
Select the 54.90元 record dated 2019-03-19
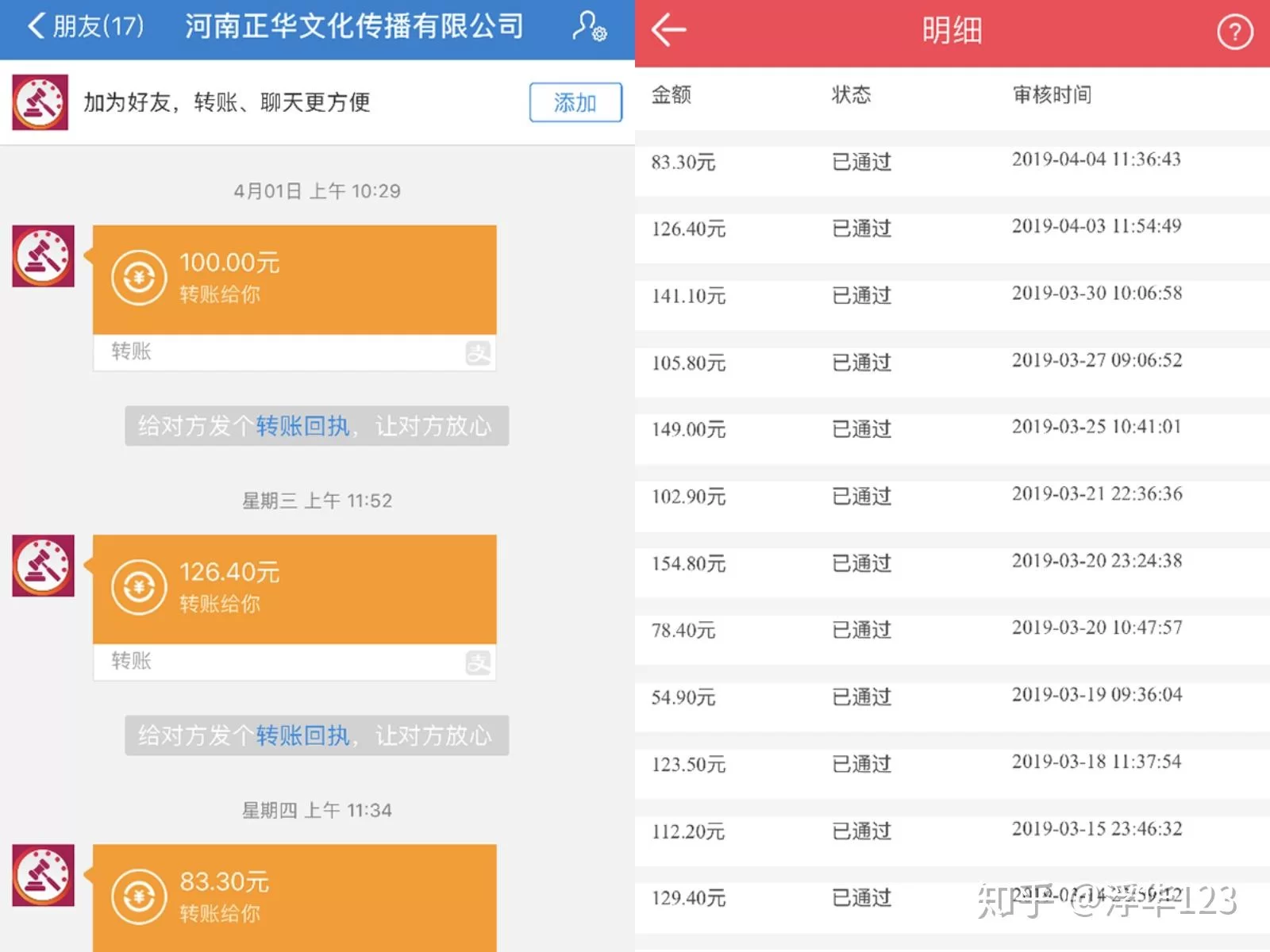(x=952, y=697)
